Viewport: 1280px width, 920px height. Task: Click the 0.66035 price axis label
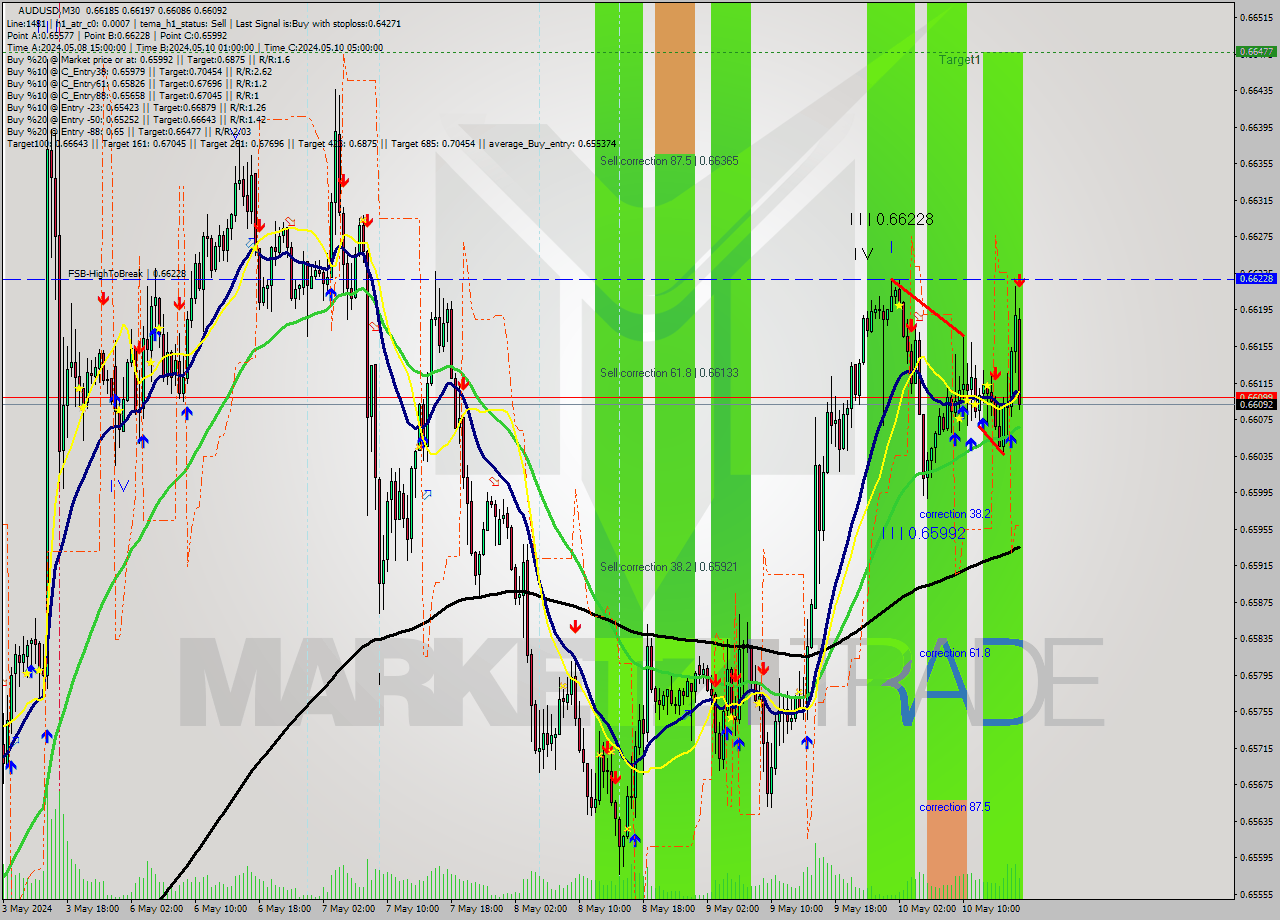coord(1256,456)
